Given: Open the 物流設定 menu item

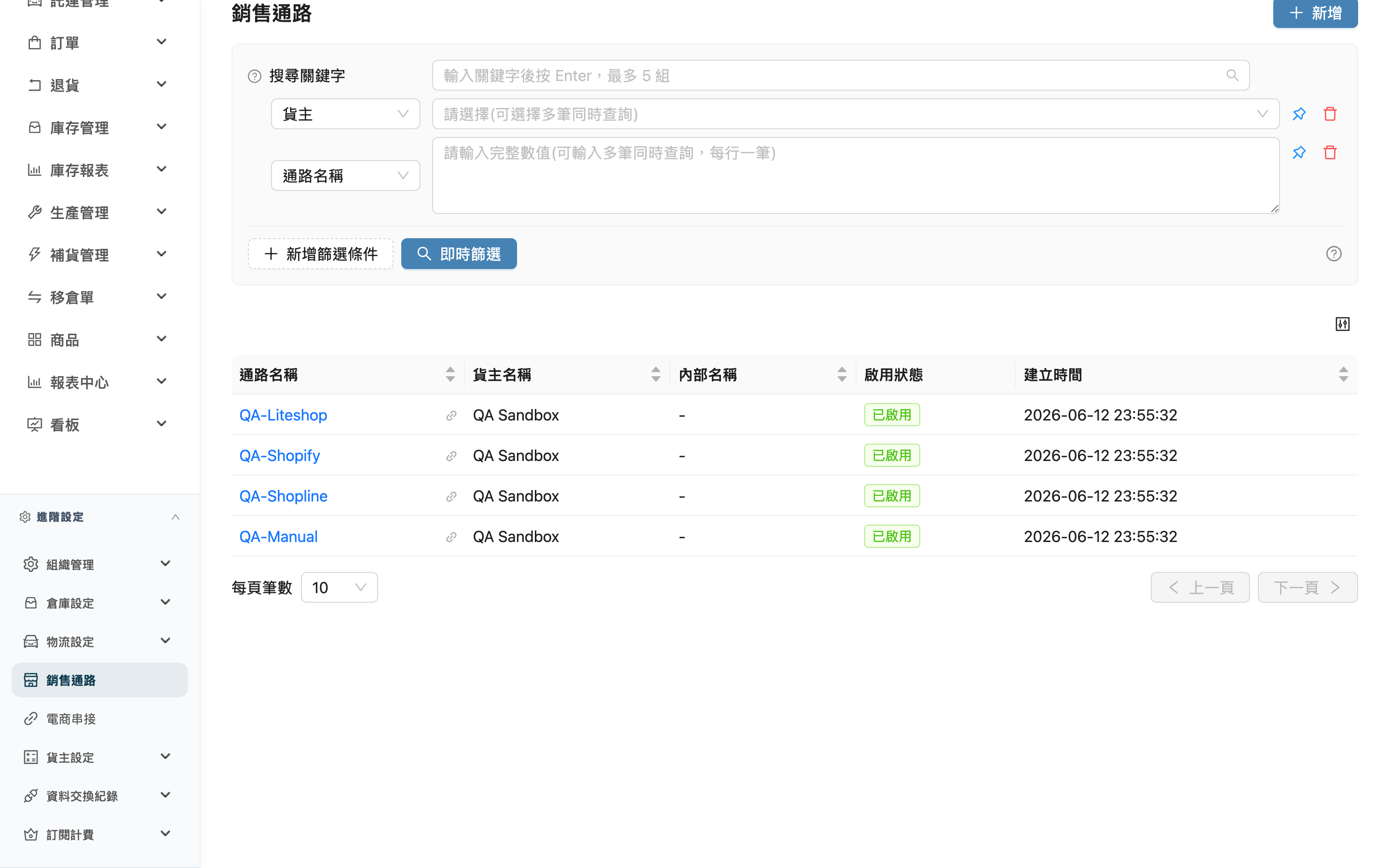Looking at the screenshot, I should pyautogui.click(x=100, y=641).
